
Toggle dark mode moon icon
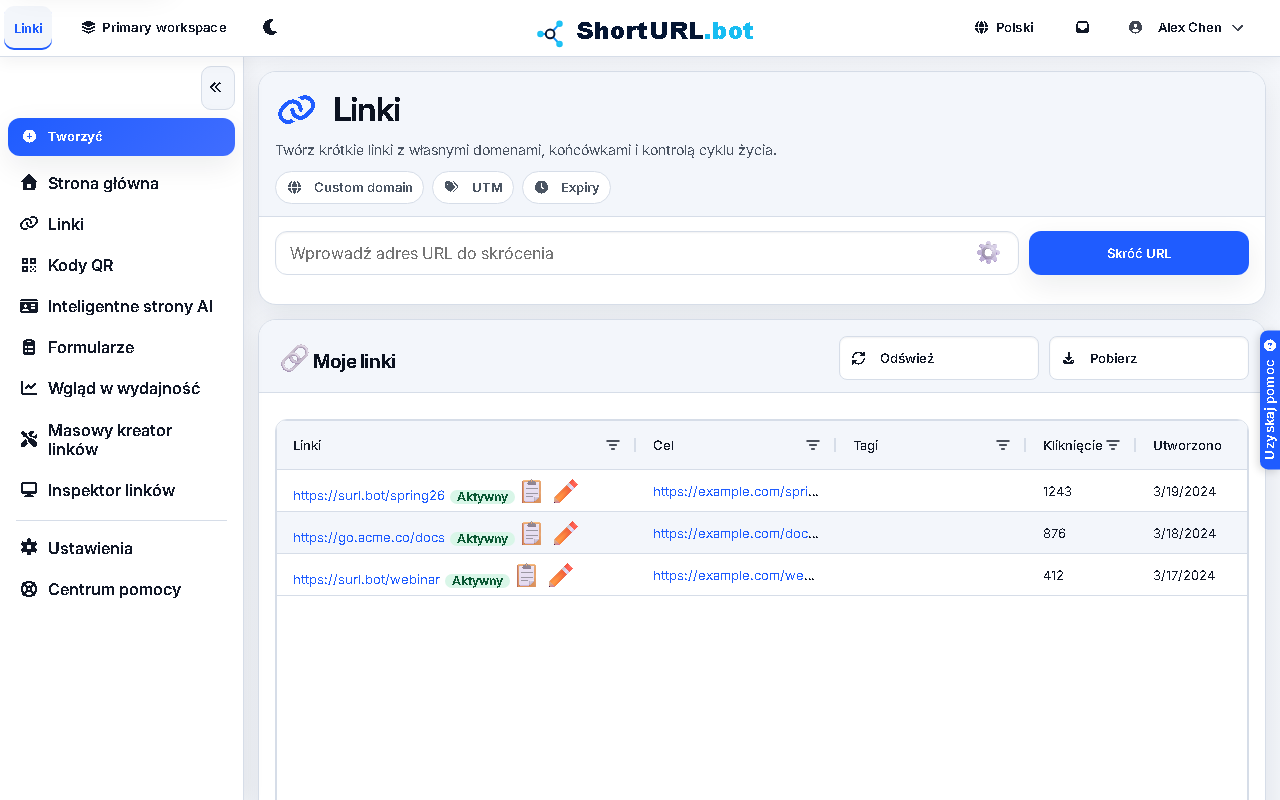pos(270,27)
